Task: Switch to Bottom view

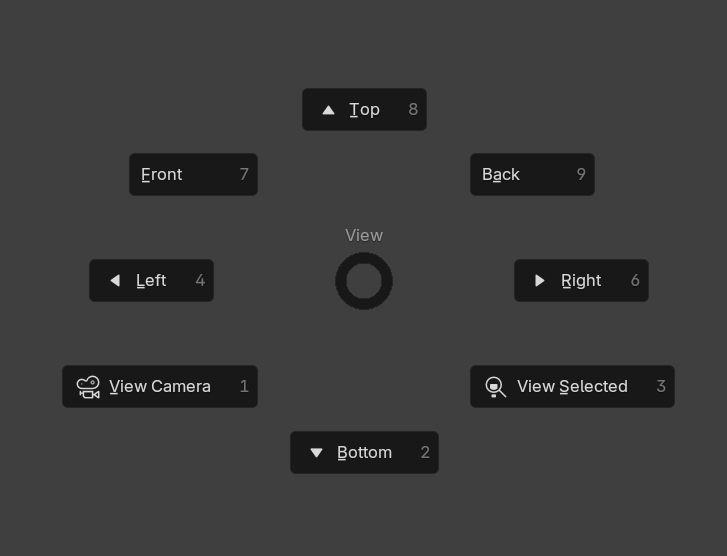Action: (364, 453)
